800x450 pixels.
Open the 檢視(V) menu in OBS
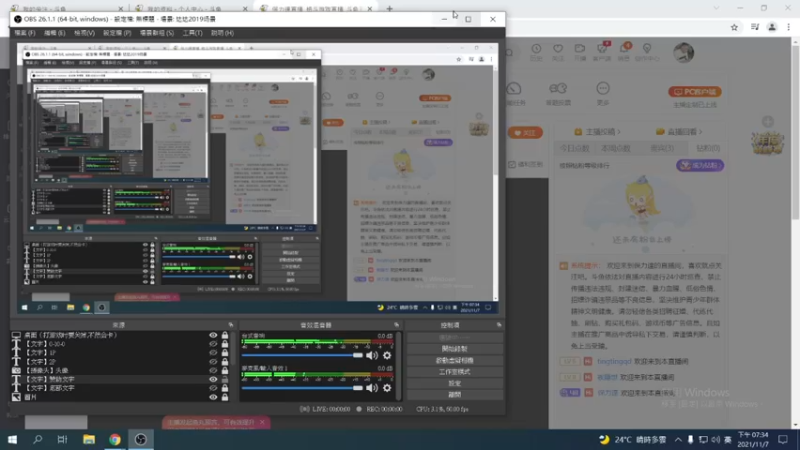coord(84,33)
